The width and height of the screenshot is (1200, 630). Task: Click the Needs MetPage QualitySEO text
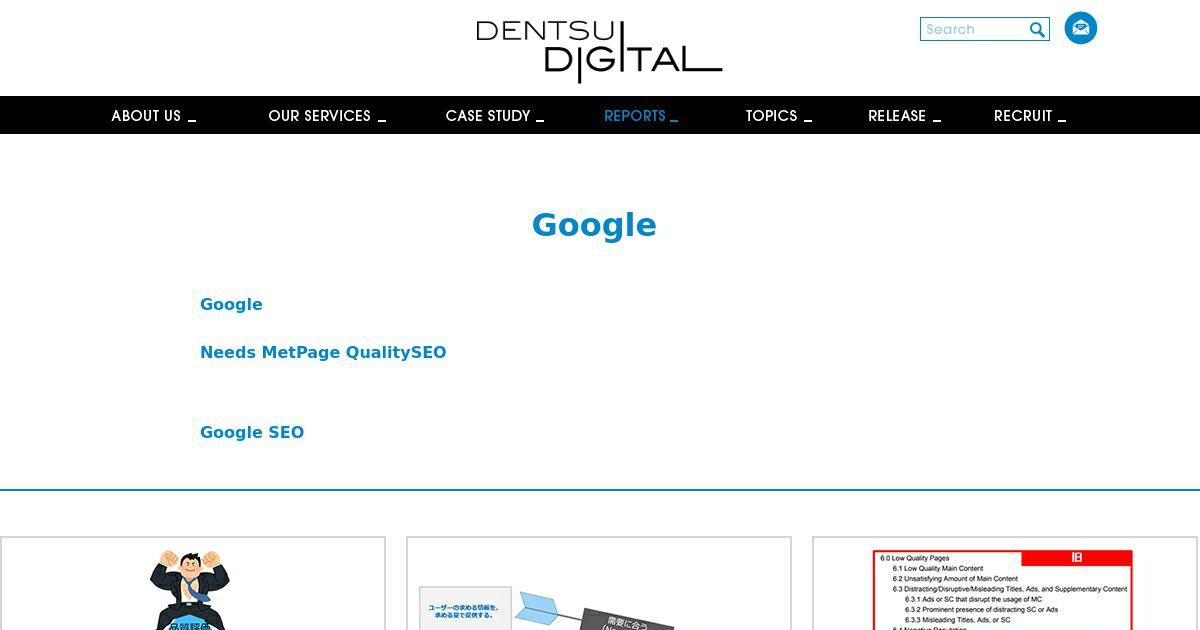coord(323,352)
